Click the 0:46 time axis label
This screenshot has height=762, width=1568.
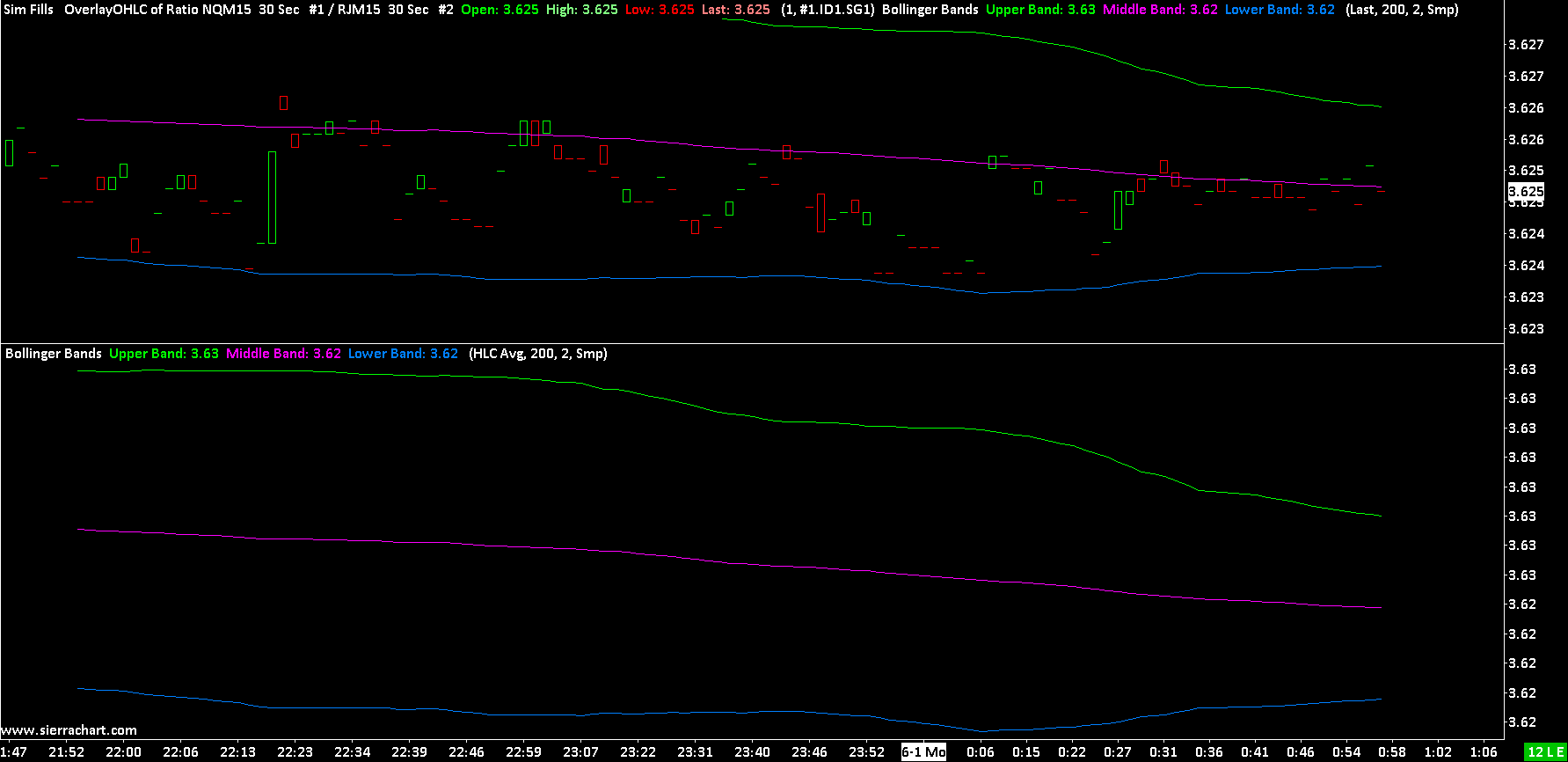[1301, 752]
